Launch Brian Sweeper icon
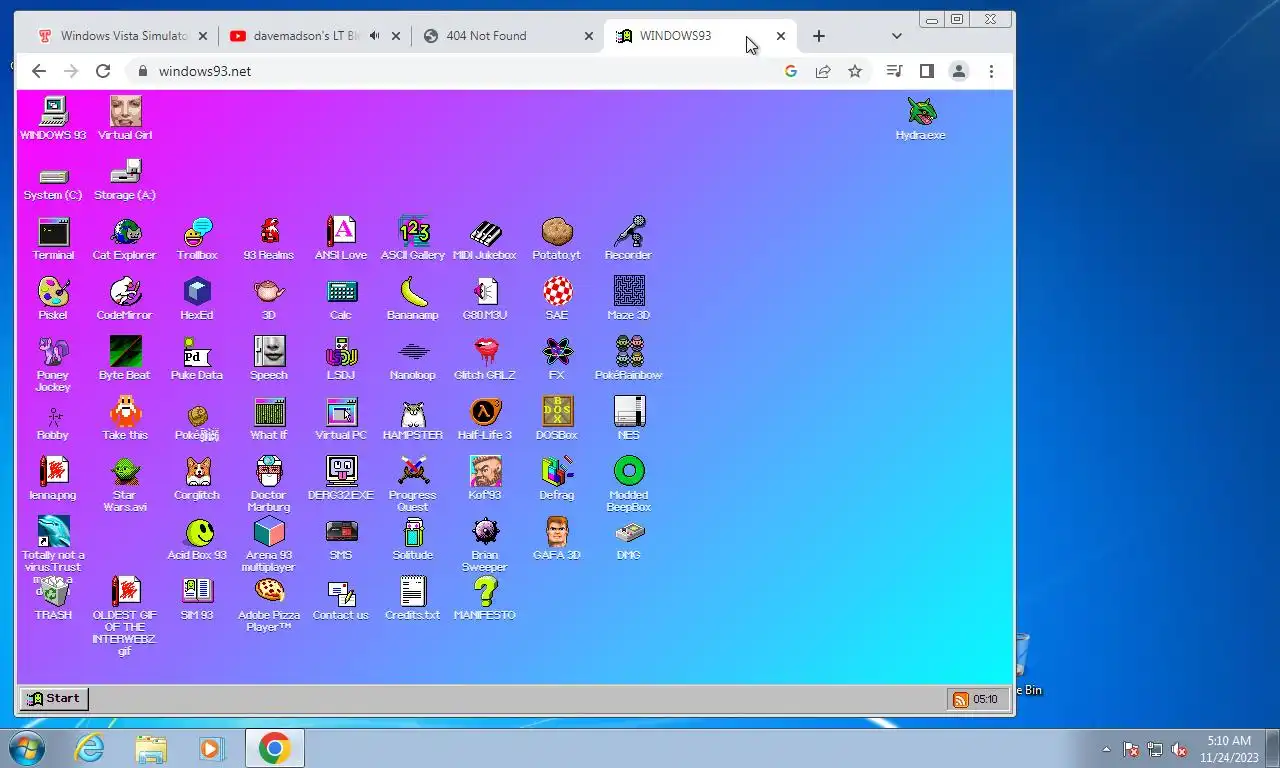 (x=485, y=543)
